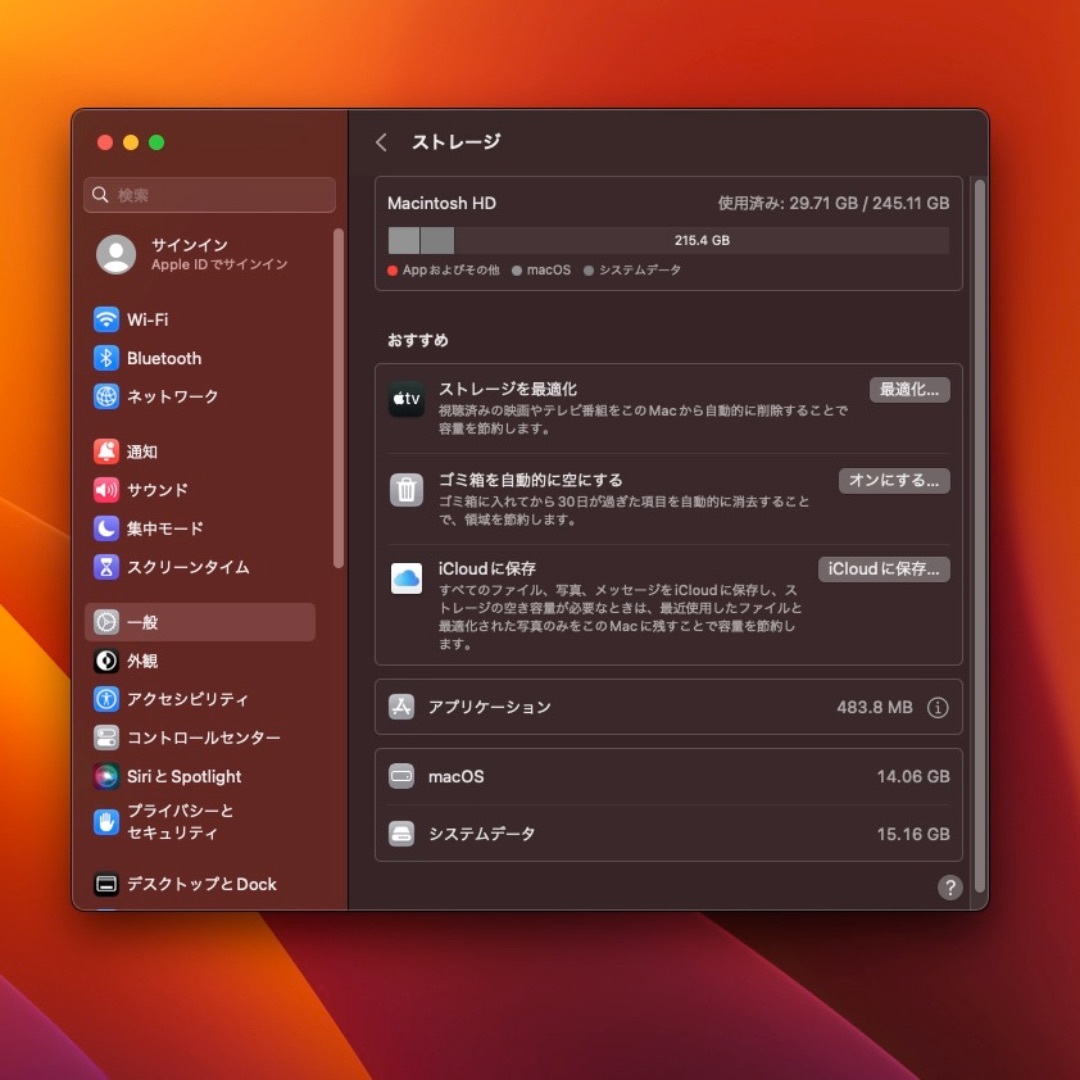Click the green zoom window button
This screenshot has height=1080, width=1080.
pyautogui.click(x=157, y=143)
